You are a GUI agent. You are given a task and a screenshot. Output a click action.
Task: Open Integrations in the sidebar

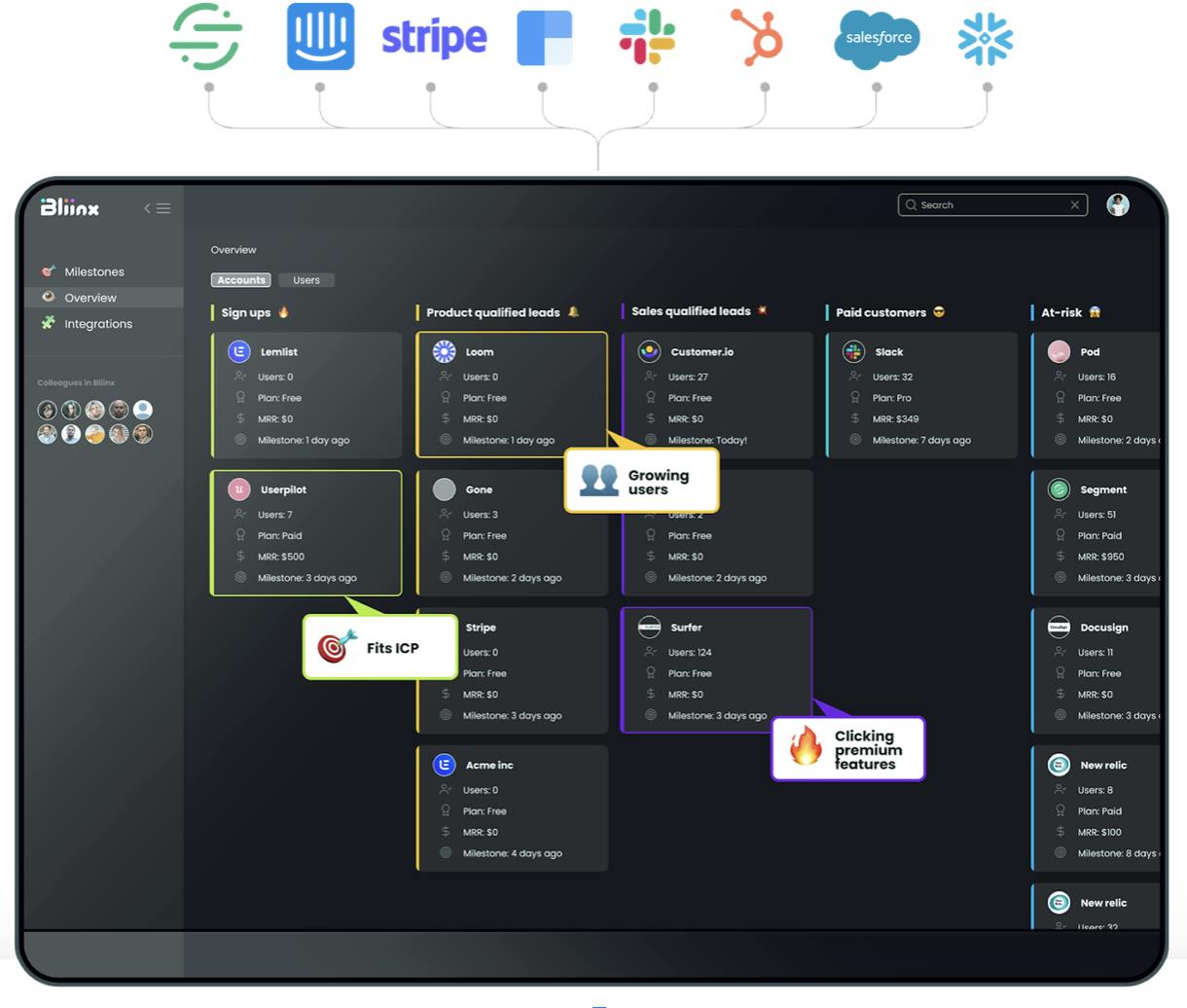click(98, 324)
